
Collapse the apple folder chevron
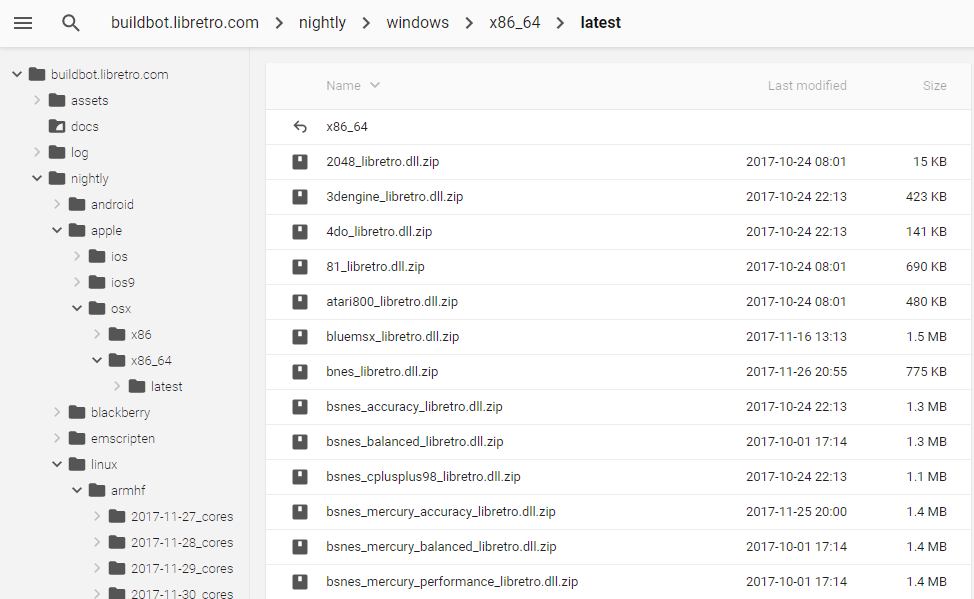tap(57, 230)
